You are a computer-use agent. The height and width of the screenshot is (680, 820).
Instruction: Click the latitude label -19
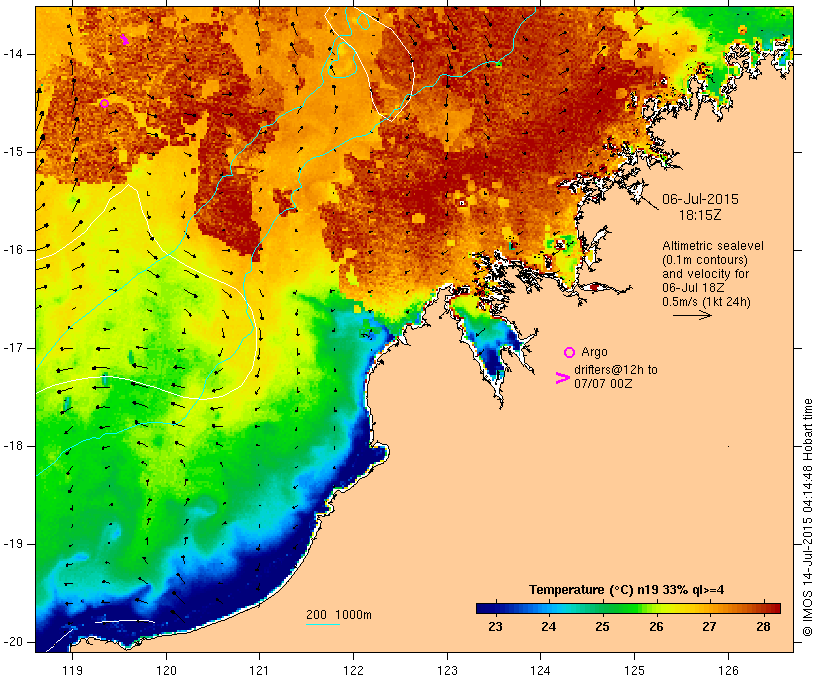click(x=13, y=544)
